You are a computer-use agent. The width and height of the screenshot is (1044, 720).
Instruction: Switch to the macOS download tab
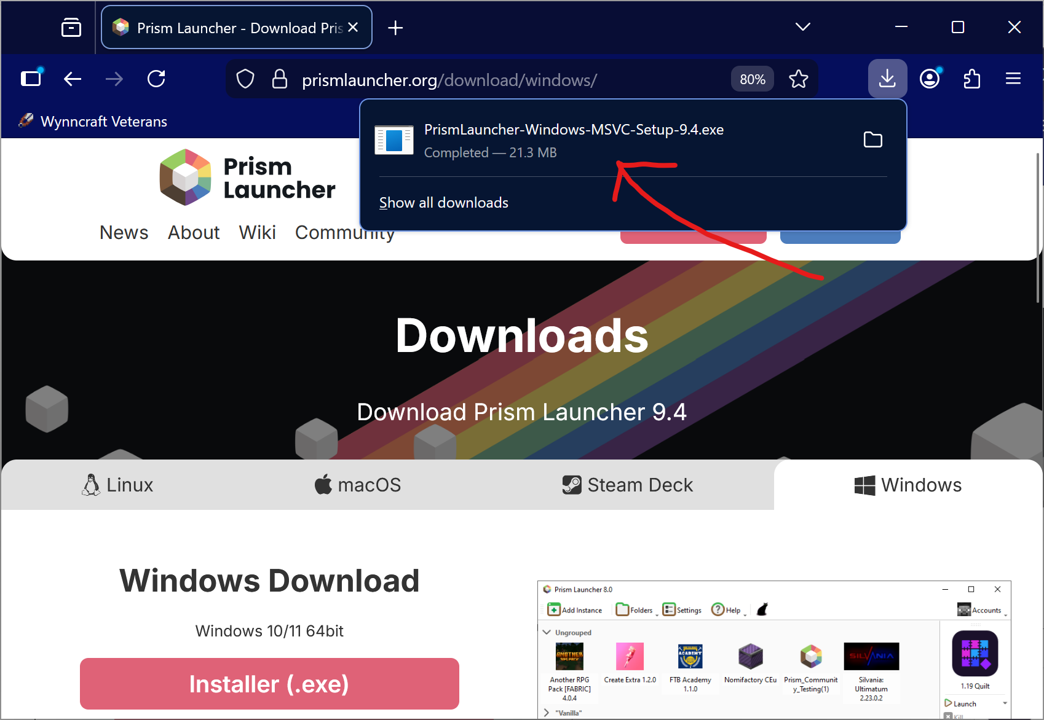(x=357, y=485)
